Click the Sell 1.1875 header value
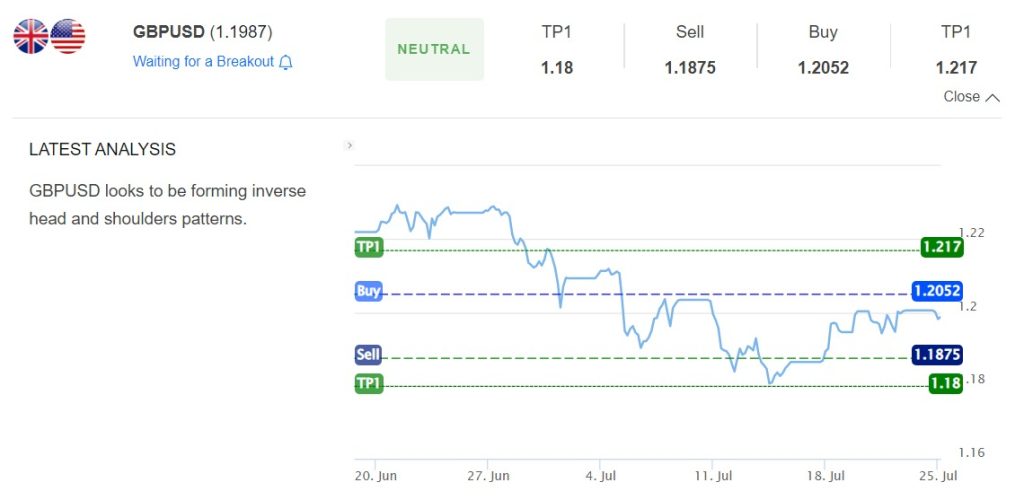The height and width of the screenshot is (500, 1024). [690, 67]
